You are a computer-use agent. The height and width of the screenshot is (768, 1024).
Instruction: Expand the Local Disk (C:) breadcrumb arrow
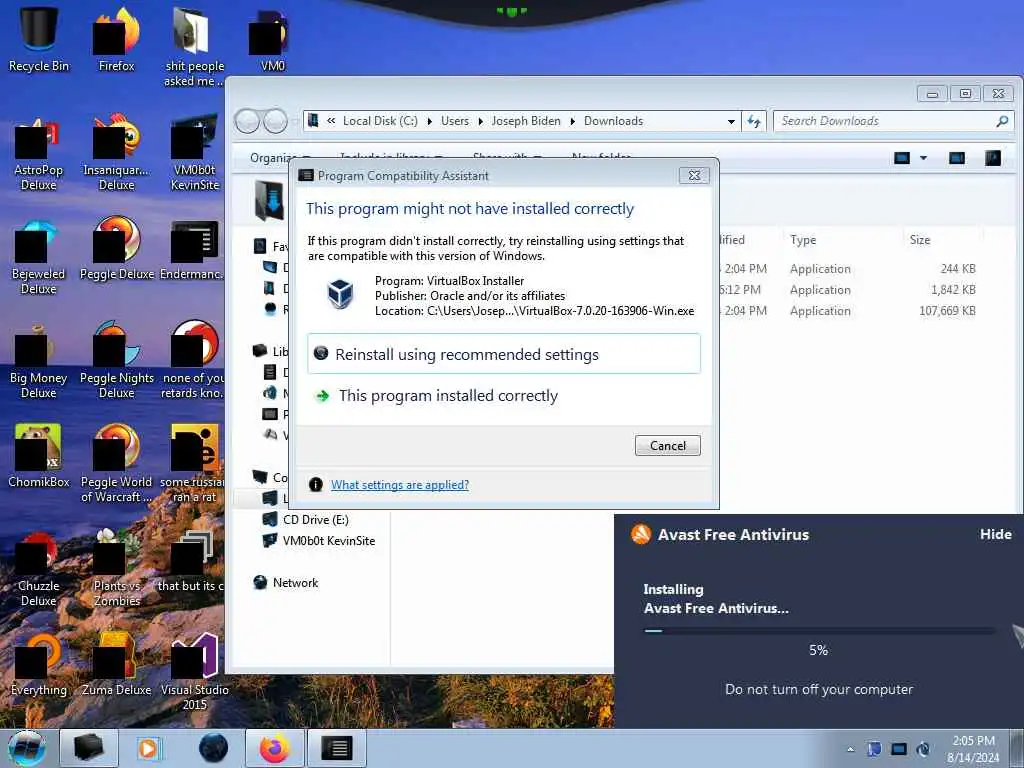click(430, 121)
